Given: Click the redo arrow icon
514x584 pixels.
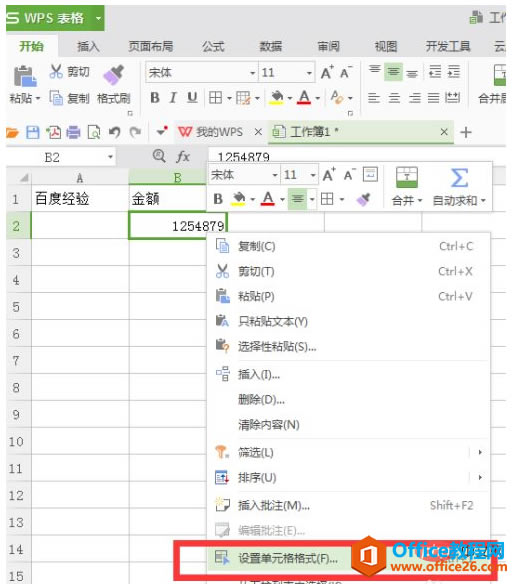Looking at the screenshot, I should 136,131.
